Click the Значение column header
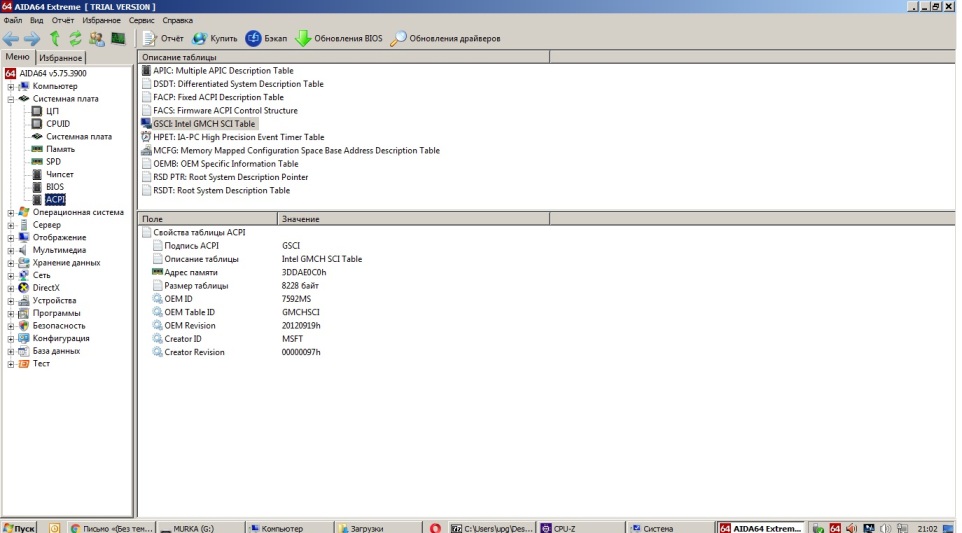 pos(414,219)
